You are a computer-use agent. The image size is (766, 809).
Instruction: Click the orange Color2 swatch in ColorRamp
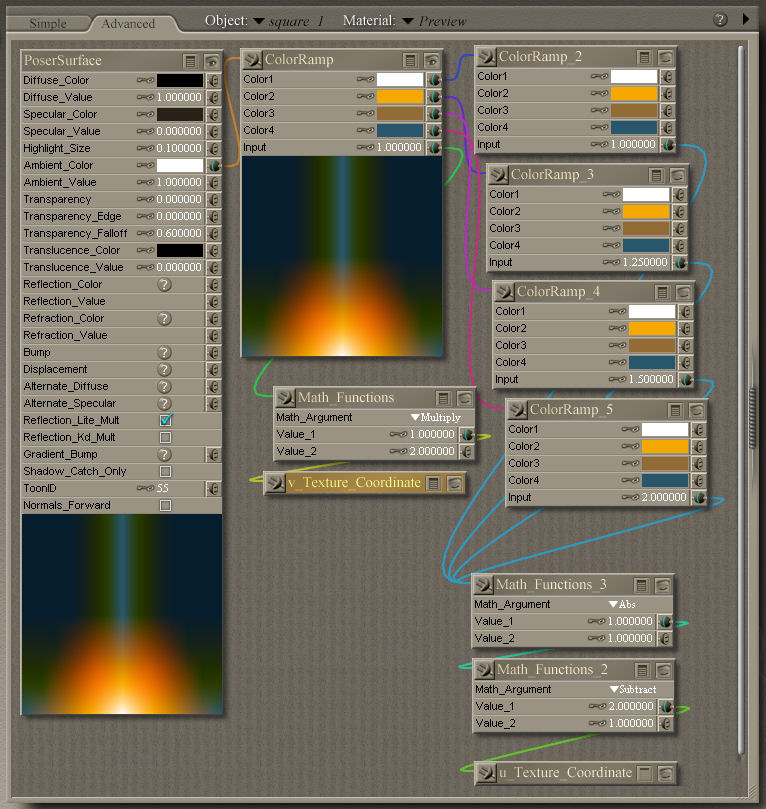pyautogui.click(x=400, y=97)
